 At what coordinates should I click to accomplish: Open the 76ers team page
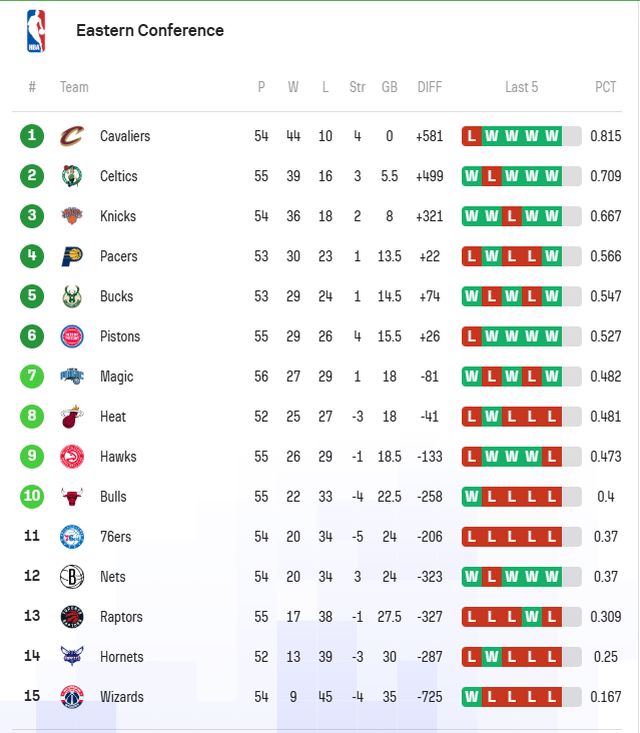(x=115, y=537)
